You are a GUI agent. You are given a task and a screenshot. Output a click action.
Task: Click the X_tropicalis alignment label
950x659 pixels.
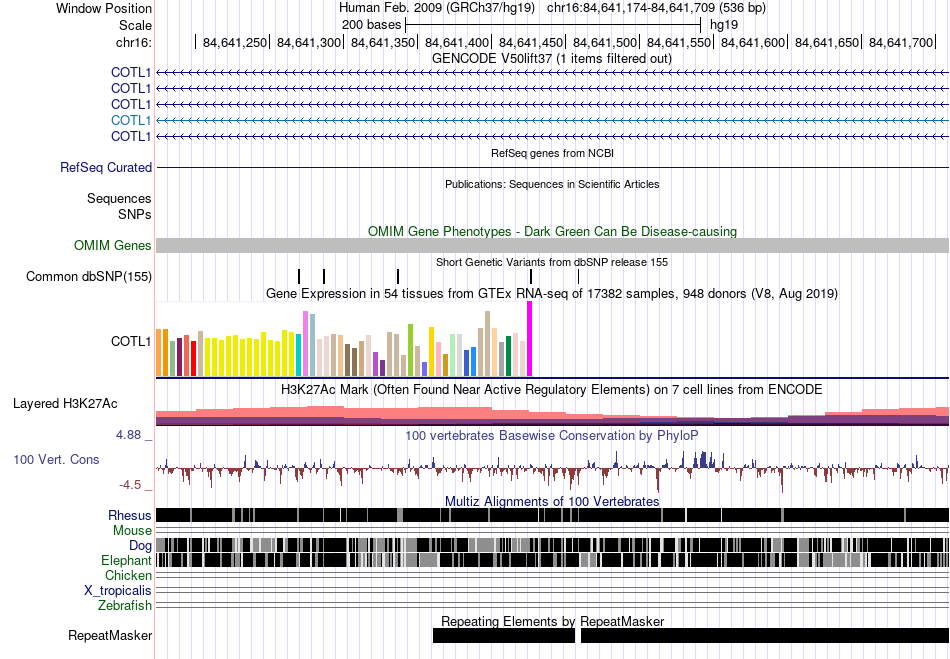[118, 591]
